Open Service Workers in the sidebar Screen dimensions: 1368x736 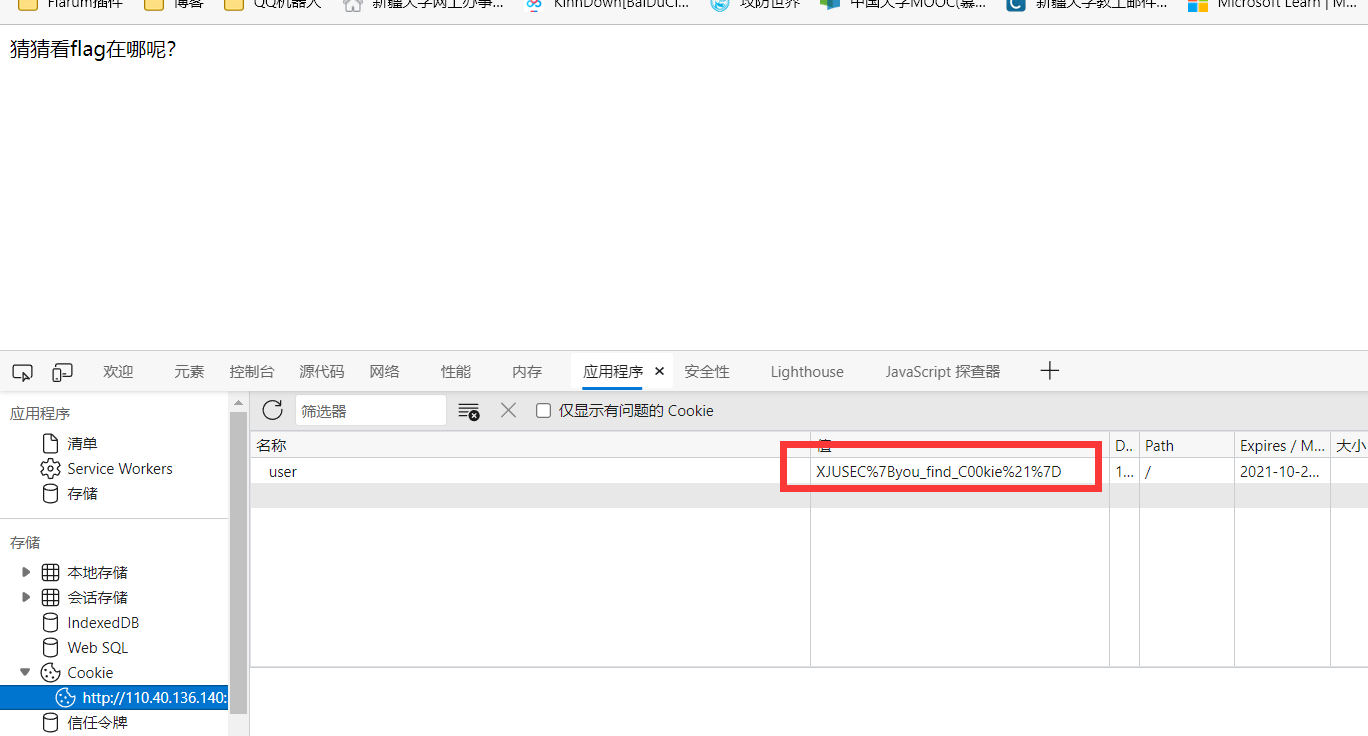click(119, 469)
